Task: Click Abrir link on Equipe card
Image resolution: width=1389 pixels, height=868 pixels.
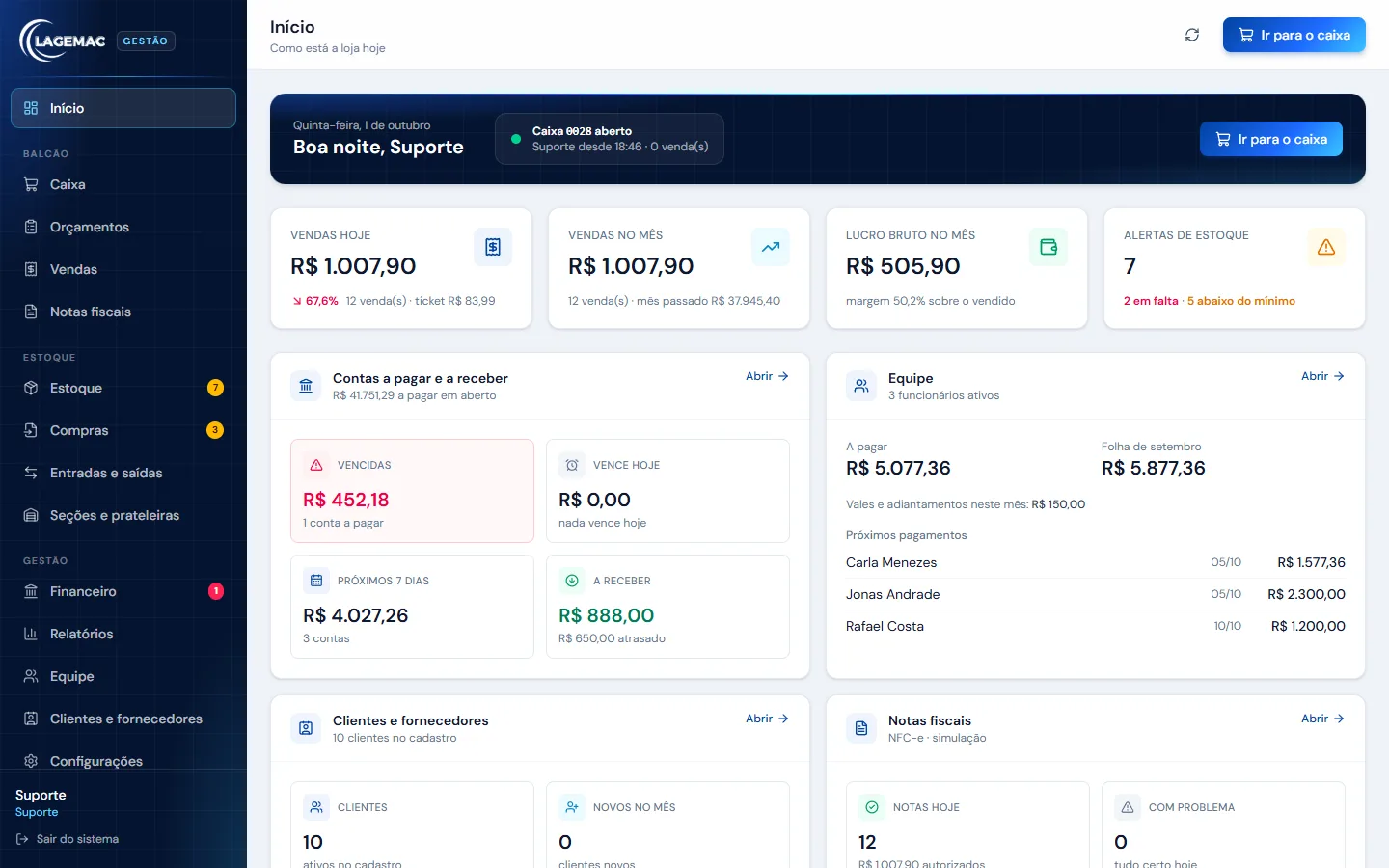Action: pos(1322,376)
